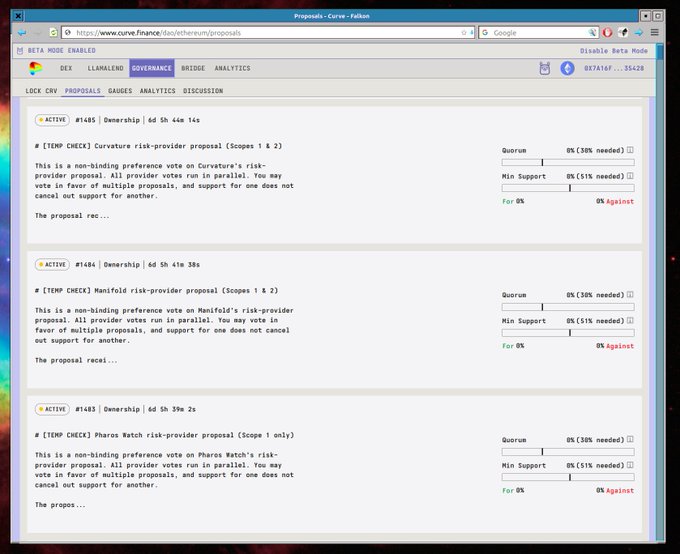
Task: Open proposal #1485 Curvature risk-provider title
Action: pyautogui.click(x=158, y=146)
